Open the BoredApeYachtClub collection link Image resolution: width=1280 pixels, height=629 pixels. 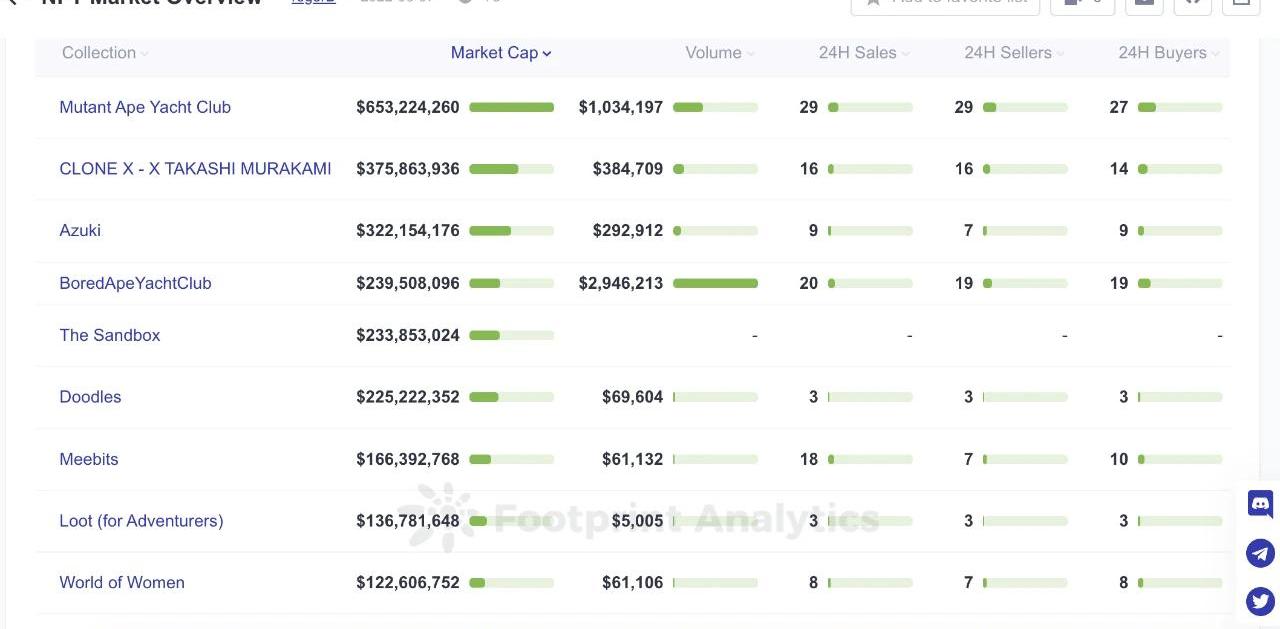click(135, 283)
